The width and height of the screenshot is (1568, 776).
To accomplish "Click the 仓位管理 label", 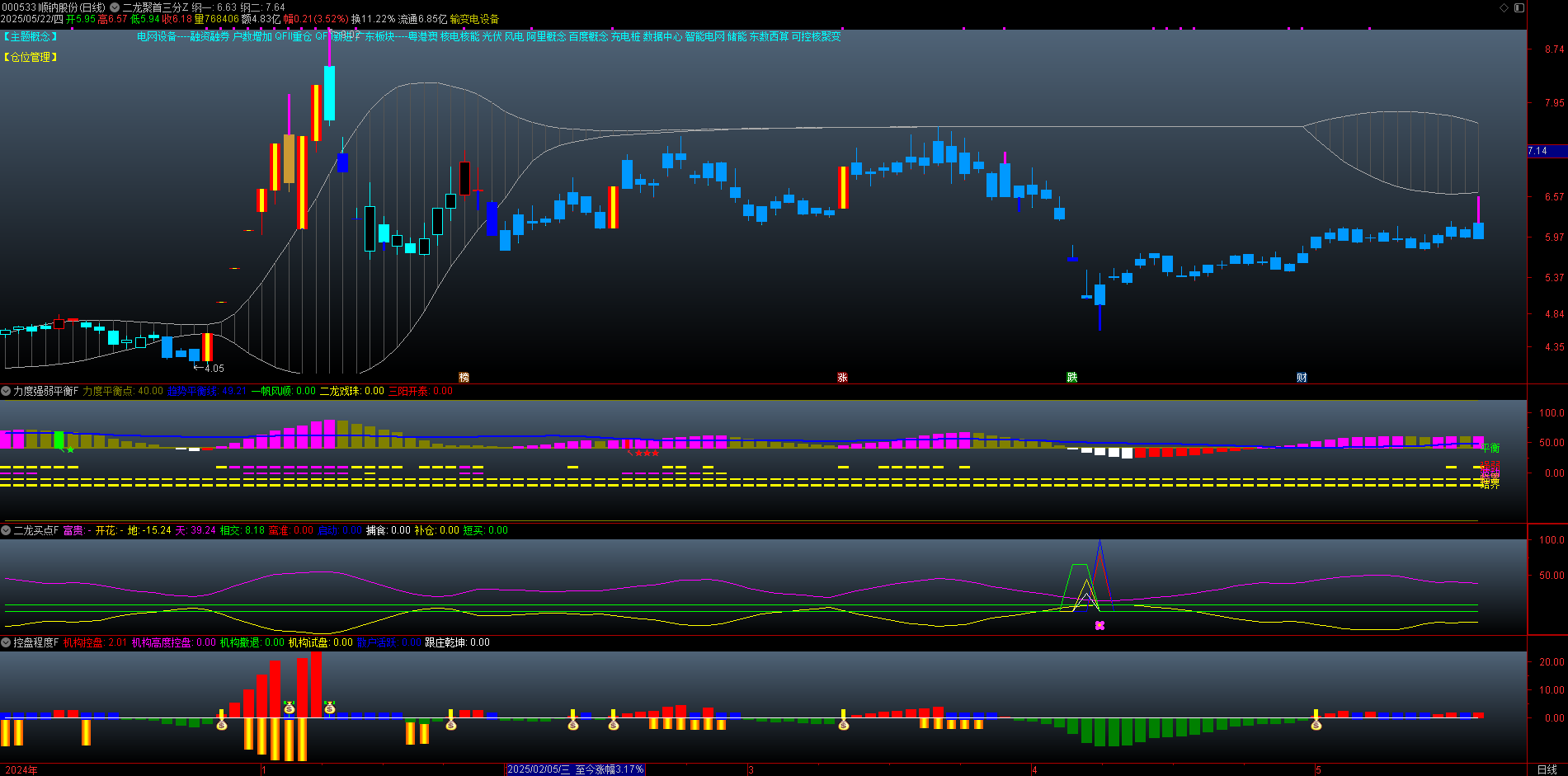I will (x=31, y=57).
